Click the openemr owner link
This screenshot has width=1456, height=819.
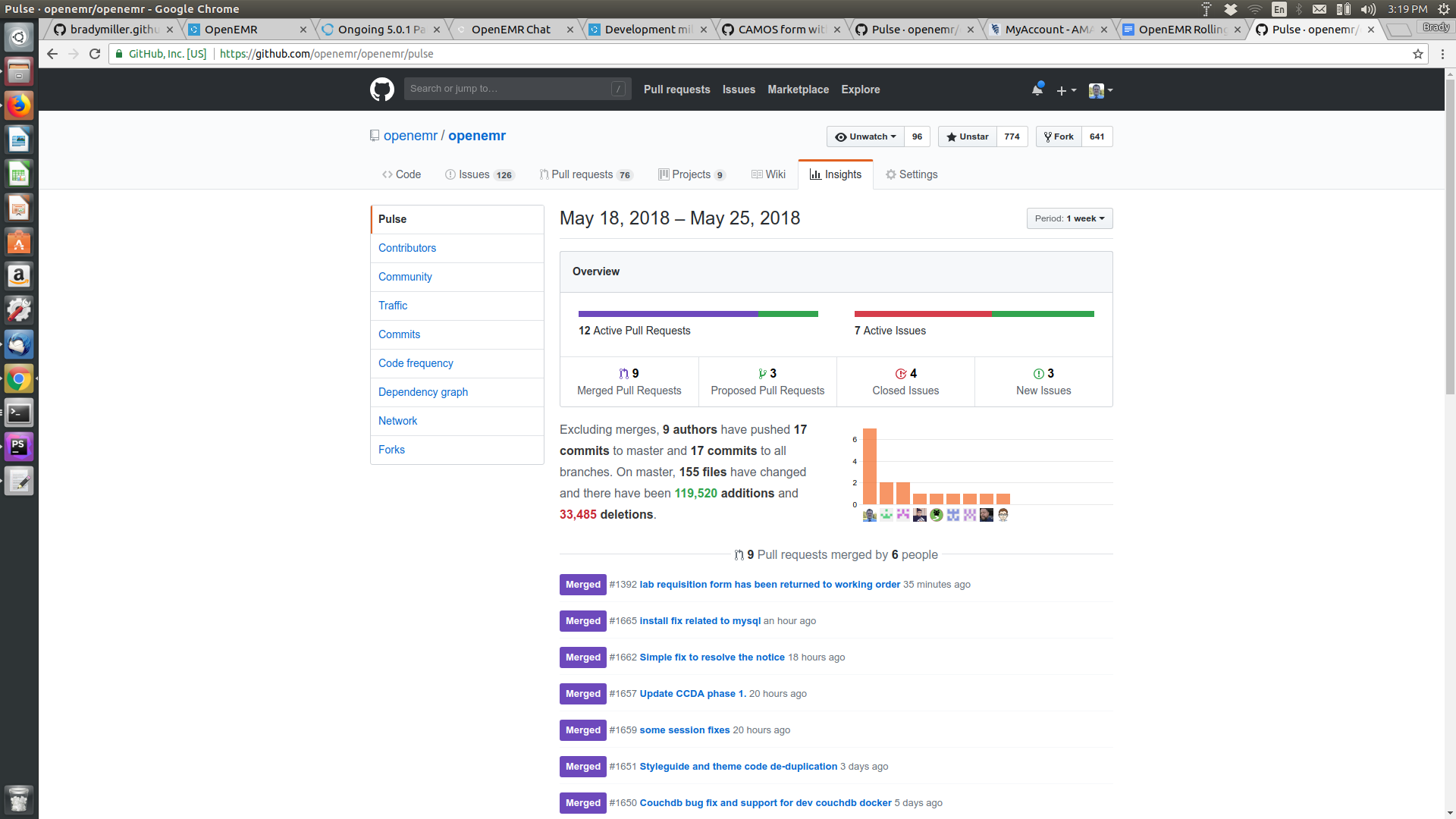410,136
